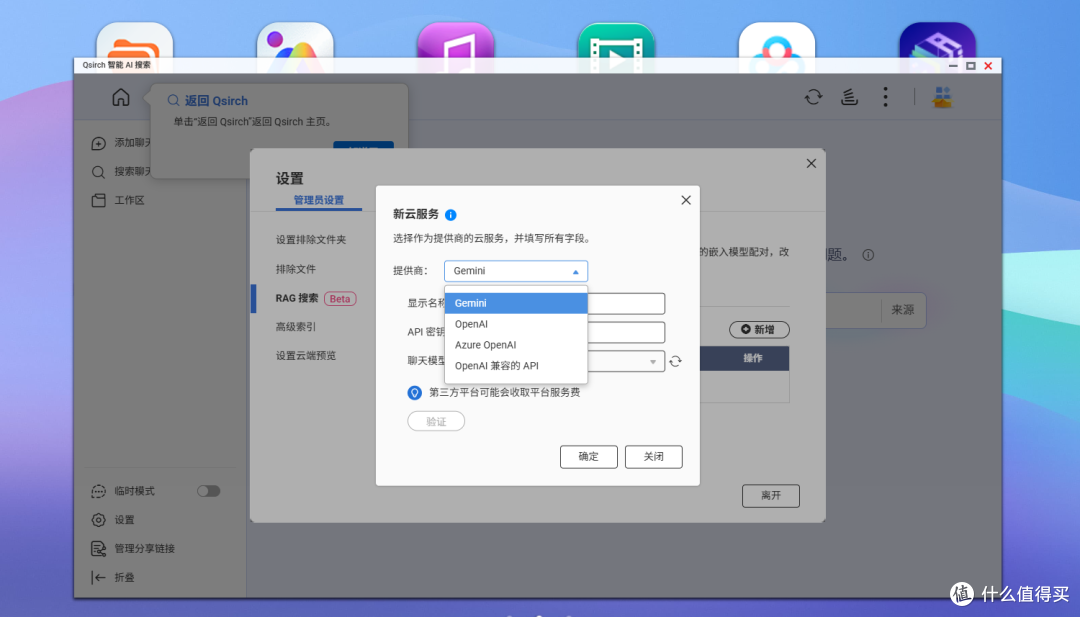Viewport: 1080px width, 617px height.
Task: Switch to 管理员设置 tab
Action: pos(318,200)
